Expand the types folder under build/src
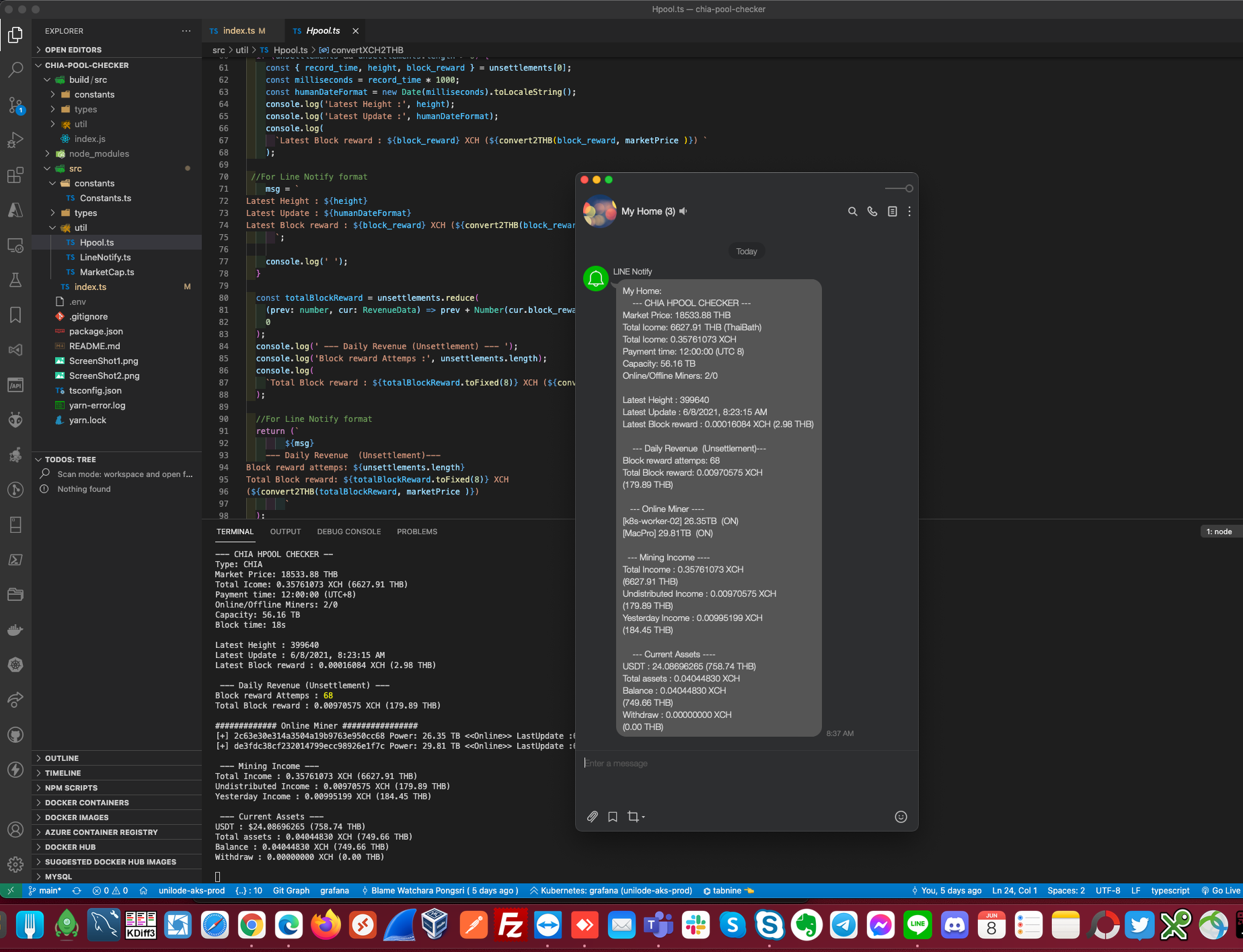Image resolution: width=1243 pixels, height=952 pixels. click(x=85, y=110)
